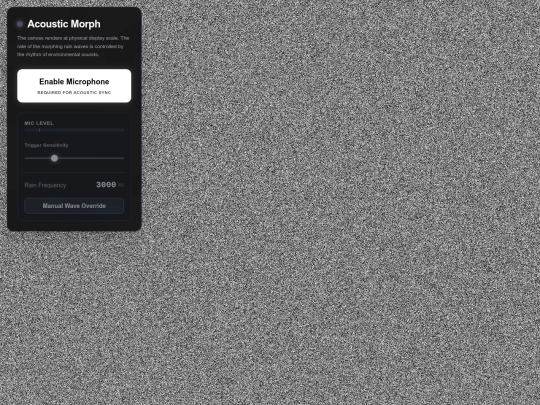The height and width of the screenshot is (405, 540).
Task: Click the canvas description paragraph text
Action: pos(73,46)
